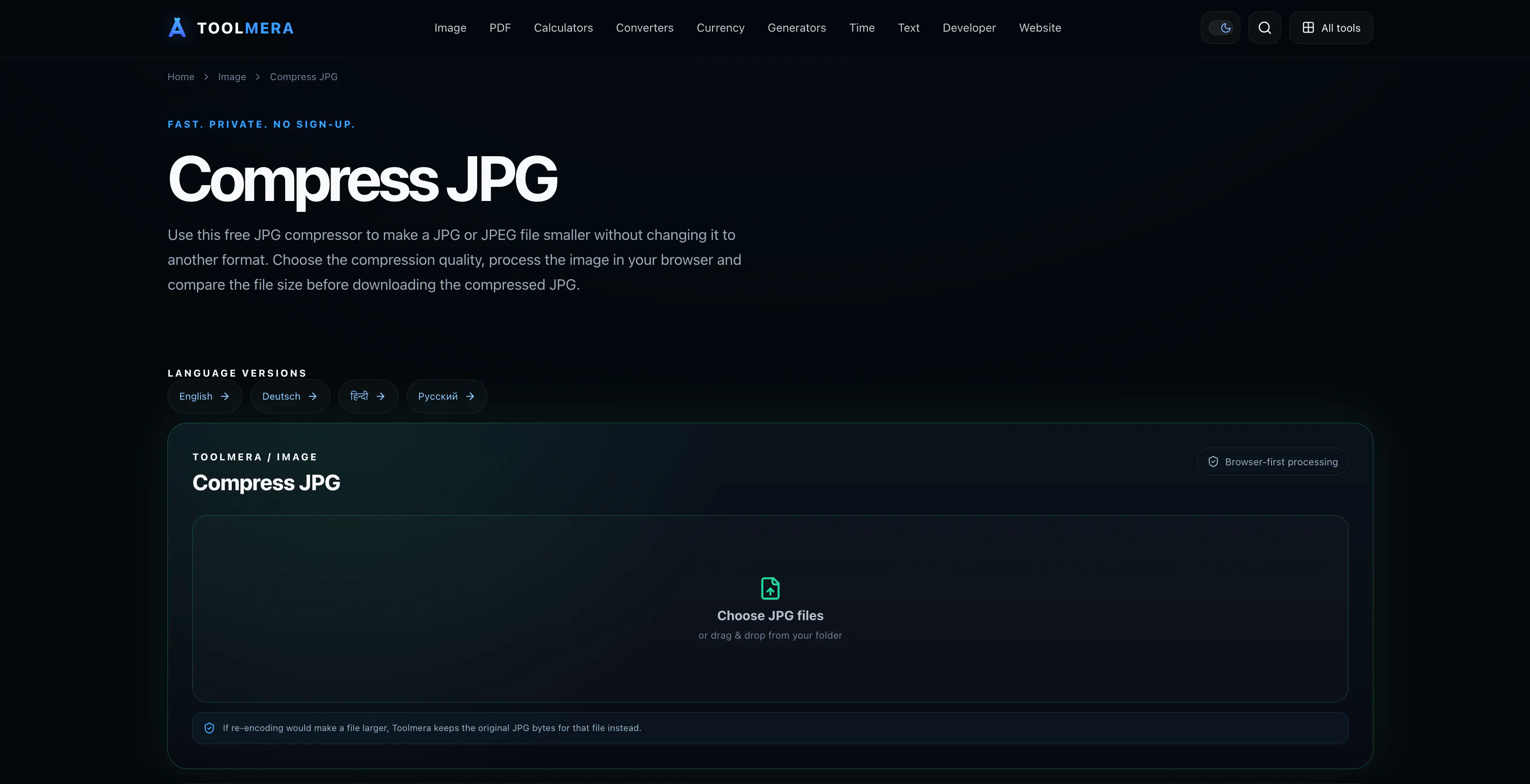Viewport: 1530px width, 784px height.
Task: Click the green file upload icon
Action: 770,588
